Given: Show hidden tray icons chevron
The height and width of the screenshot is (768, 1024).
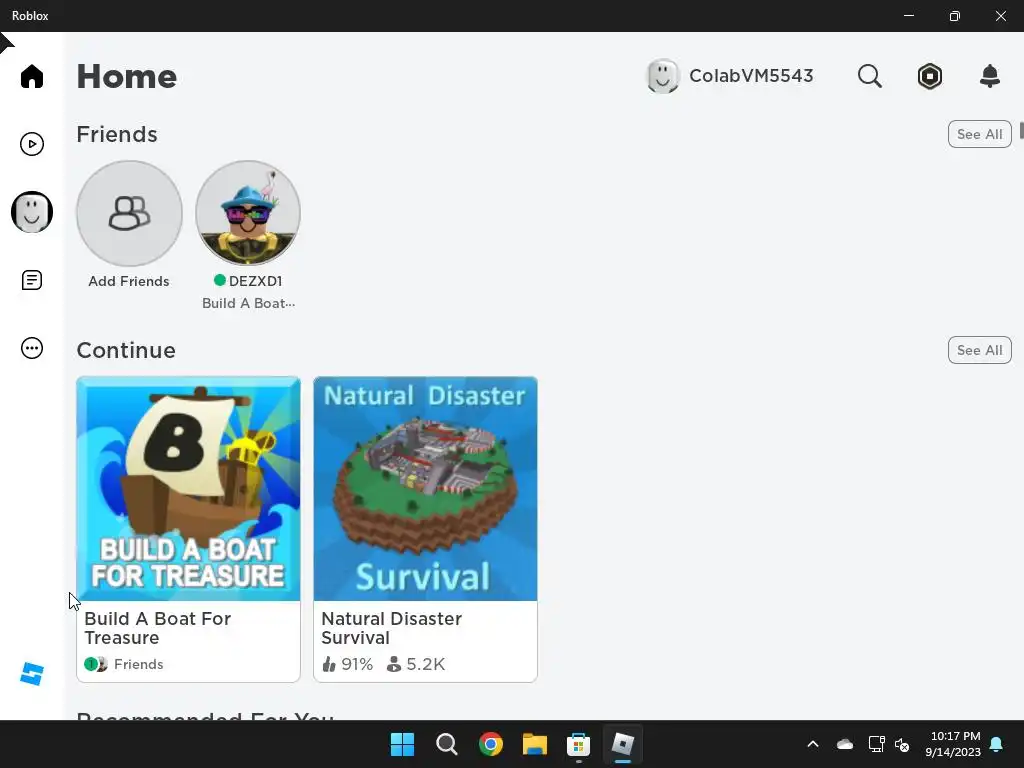Looking at the screenshot, I should click(x=813, y=744).
